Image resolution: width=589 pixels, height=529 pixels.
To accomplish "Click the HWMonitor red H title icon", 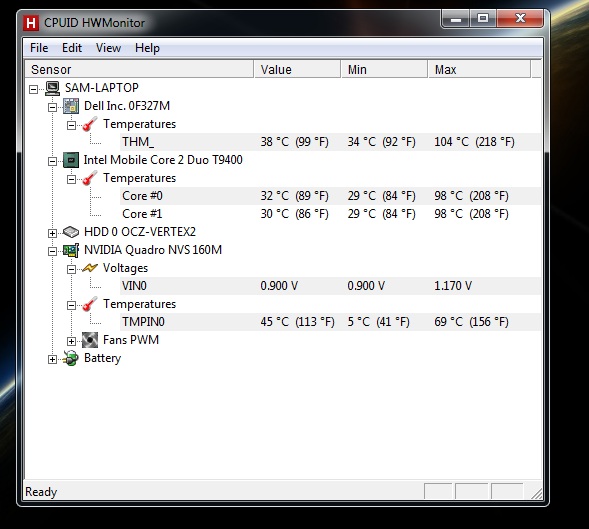I will 31,23.
